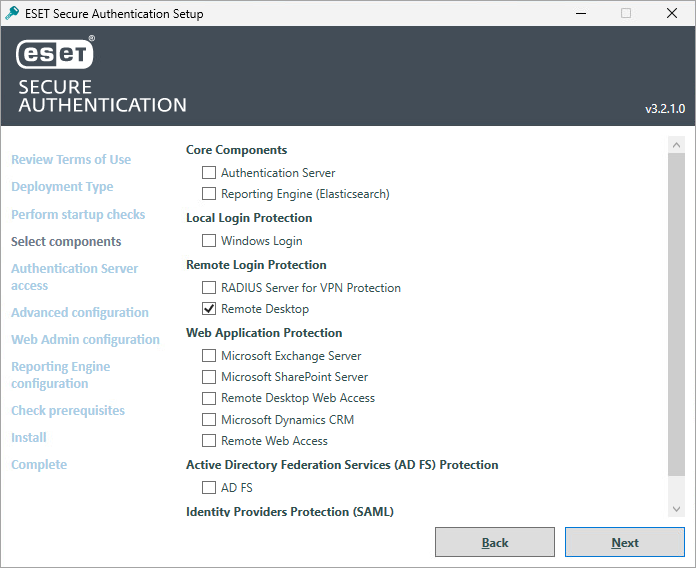Select Check prerequisites step

click(68, 410)
